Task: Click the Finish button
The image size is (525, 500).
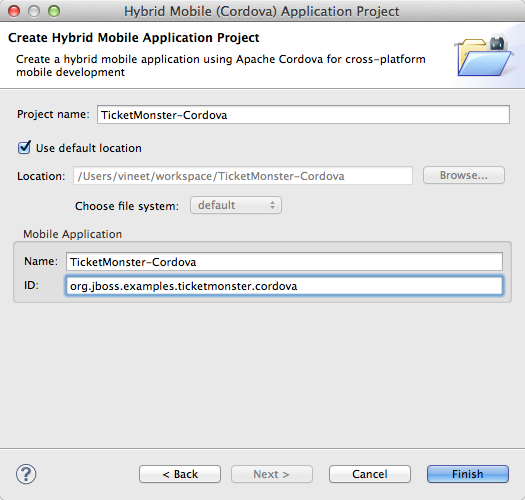Action: (x=468, y=474)
